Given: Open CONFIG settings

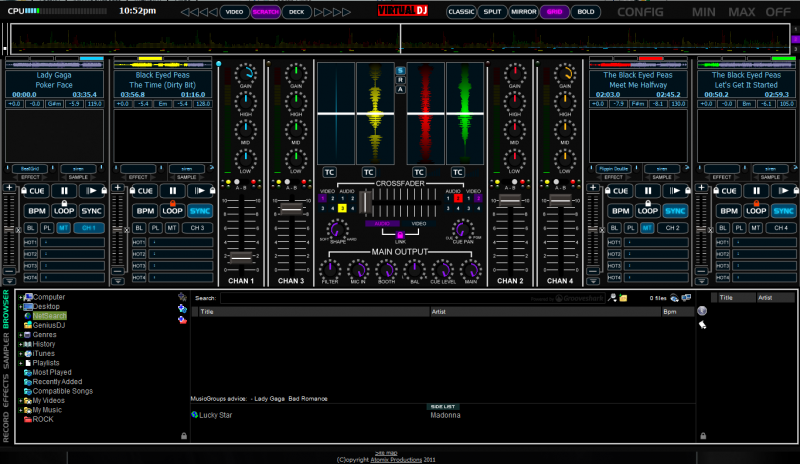Looking at the screenshot, I should (x=640, y=12).
